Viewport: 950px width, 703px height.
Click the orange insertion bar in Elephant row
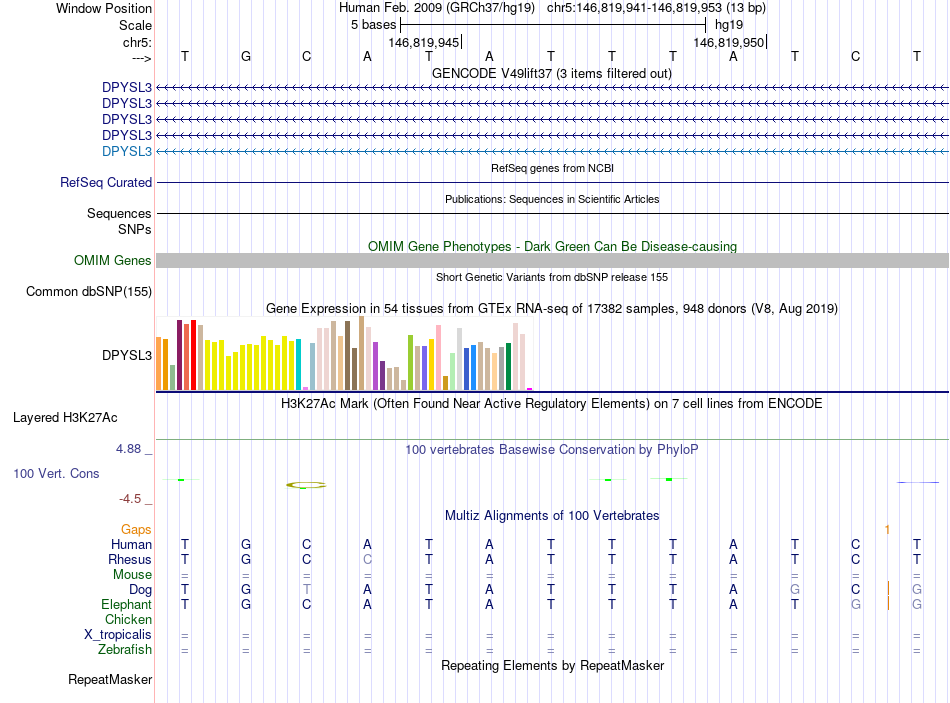tap(888, 604)
